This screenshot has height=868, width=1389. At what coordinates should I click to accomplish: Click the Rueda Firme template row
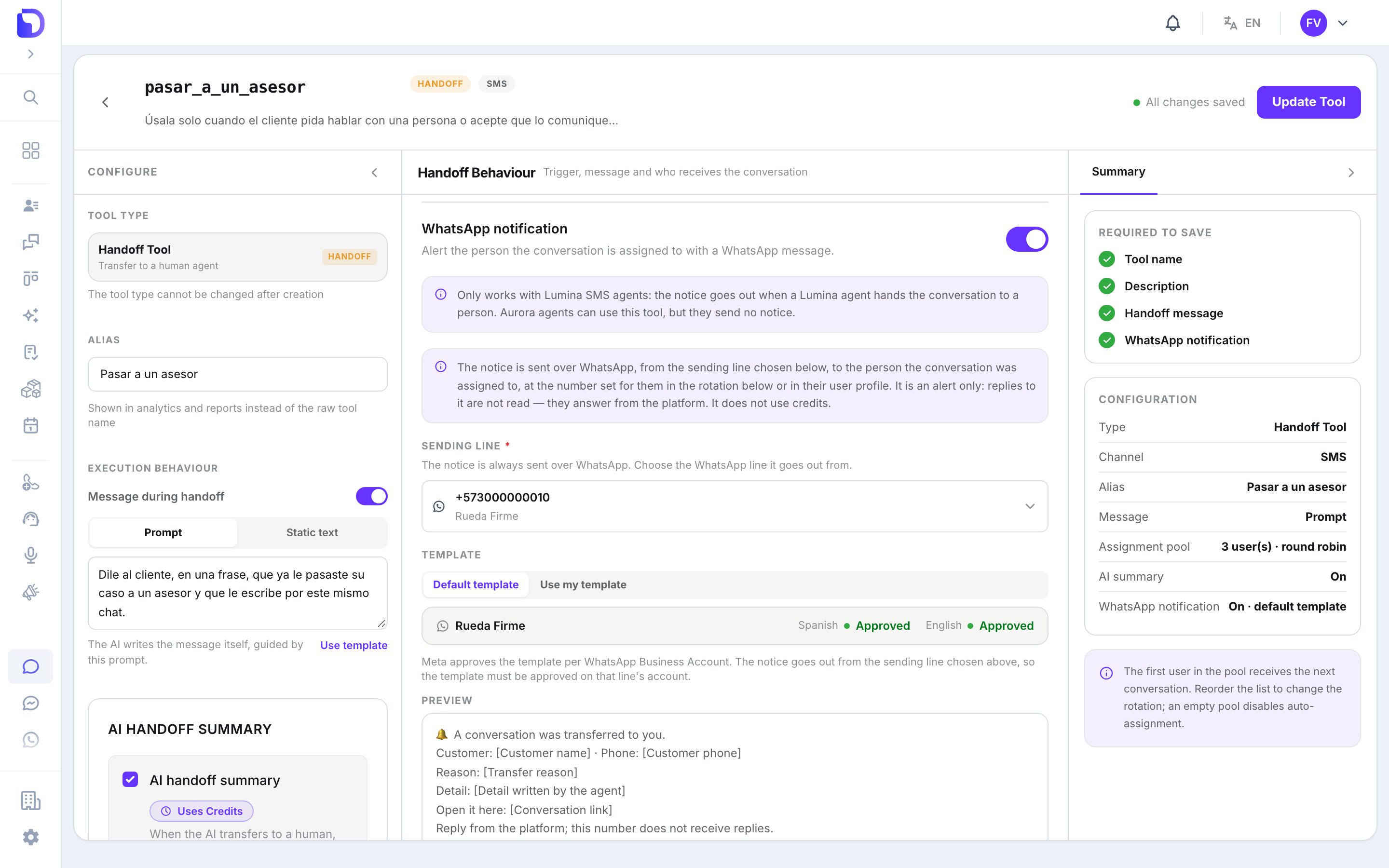735,626
